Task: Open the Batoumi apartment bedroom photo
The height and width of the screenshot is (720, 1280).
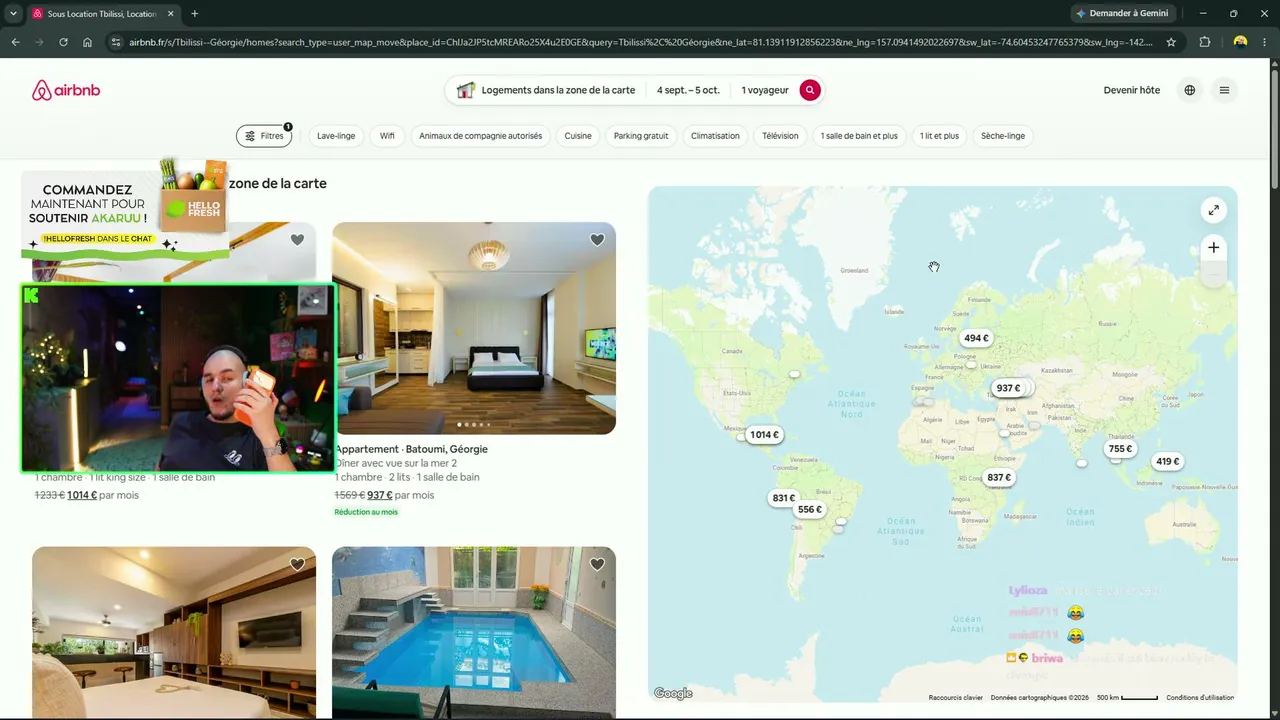Action: pyautogui.click(x=474, y=328)
